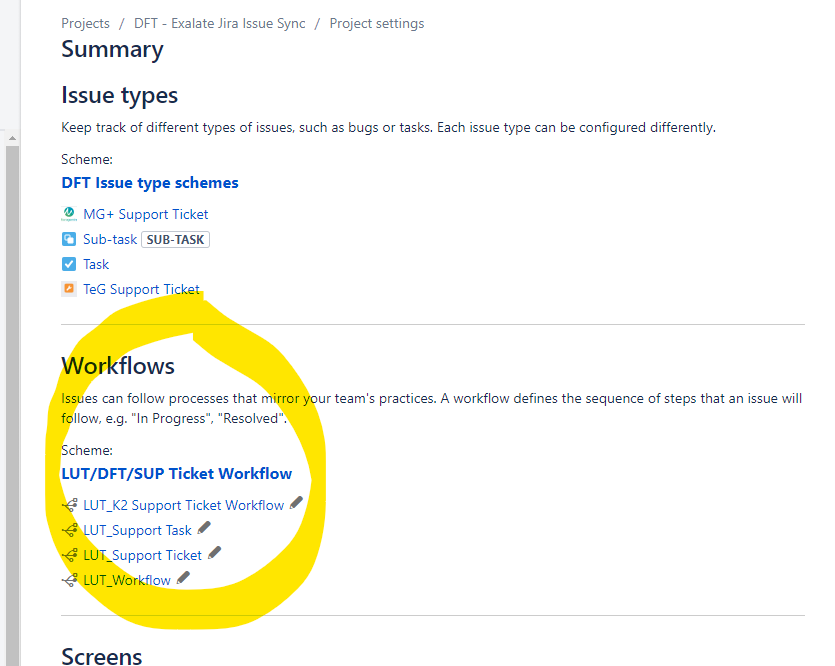Open MG+ Support Ticket issue type
This screenshot has height=666, width=835.
(x=145, y=214)
